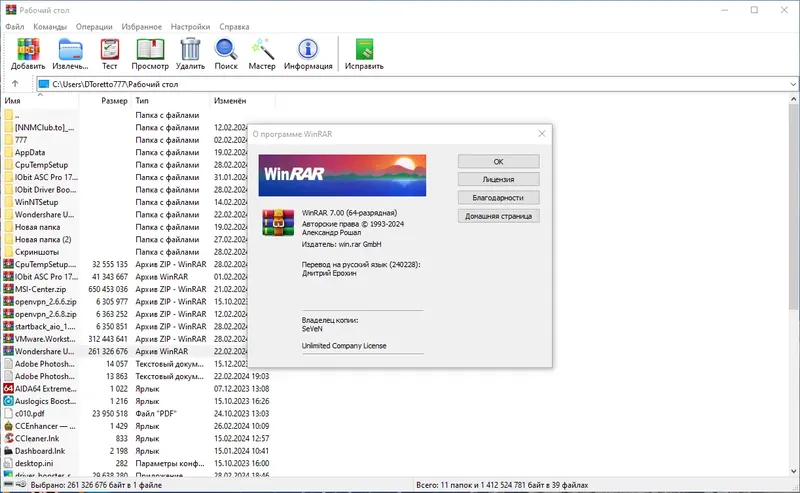
Task: Select the c010.pdf file icon
Action: click(8, 413)
